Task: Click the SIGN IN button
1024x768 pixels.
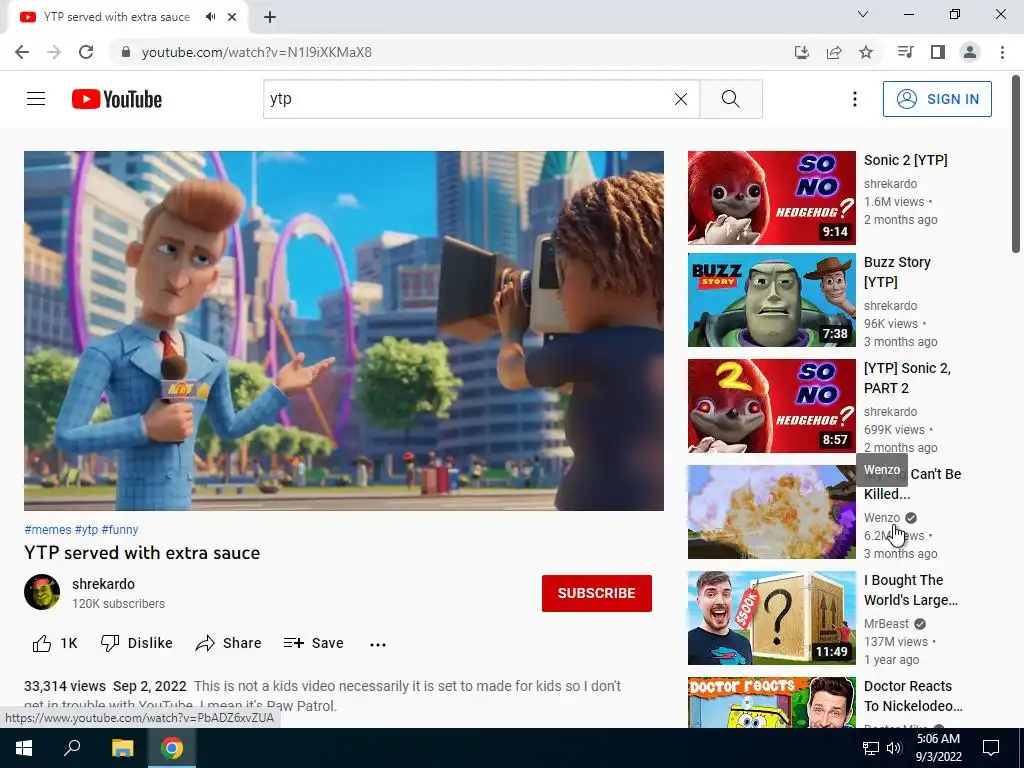Action: tap(937, 99)
